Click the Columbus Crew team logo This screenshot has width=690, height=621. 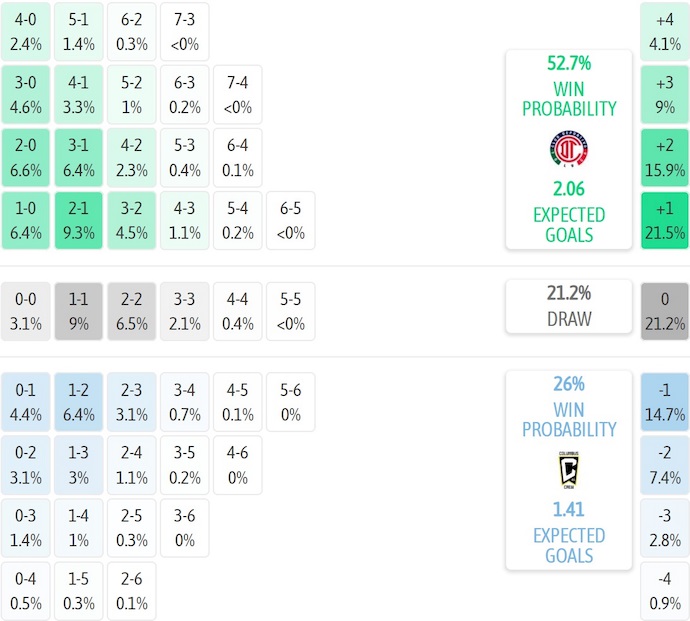pyautogui.click(x=568, y=470)
